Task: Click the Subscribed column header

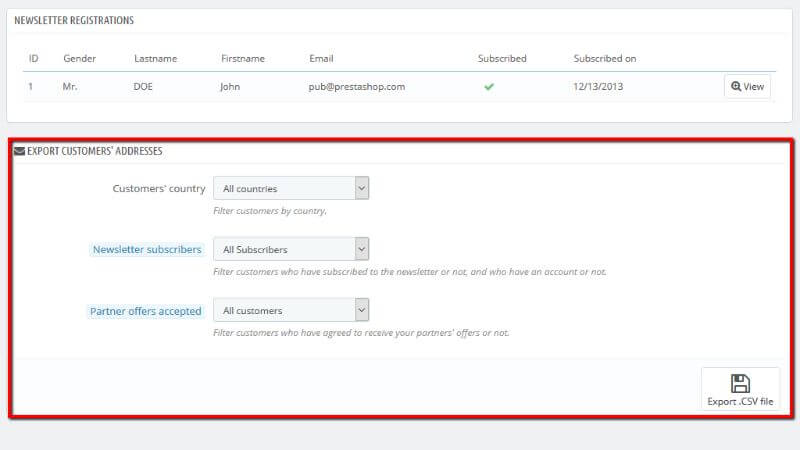Action: [502, 59]
